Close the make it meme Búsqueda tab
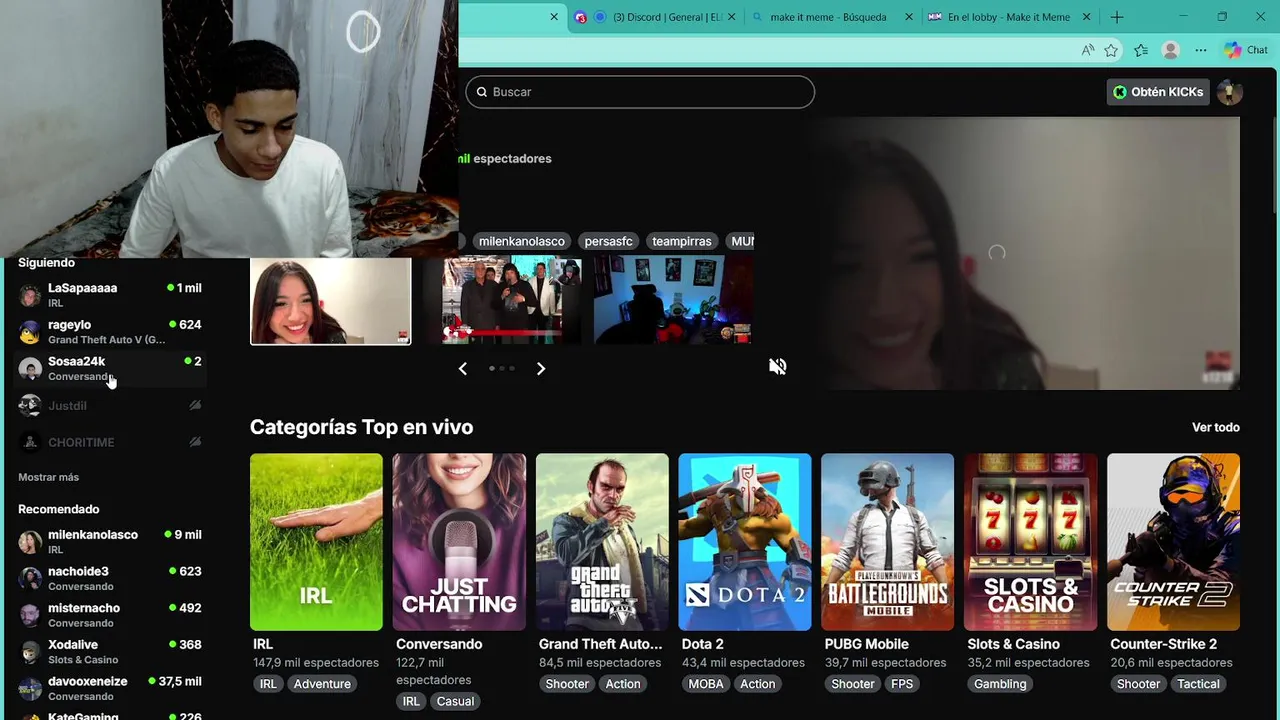Viewport: 1280px width, 720px height. click(x=909, y=17)
